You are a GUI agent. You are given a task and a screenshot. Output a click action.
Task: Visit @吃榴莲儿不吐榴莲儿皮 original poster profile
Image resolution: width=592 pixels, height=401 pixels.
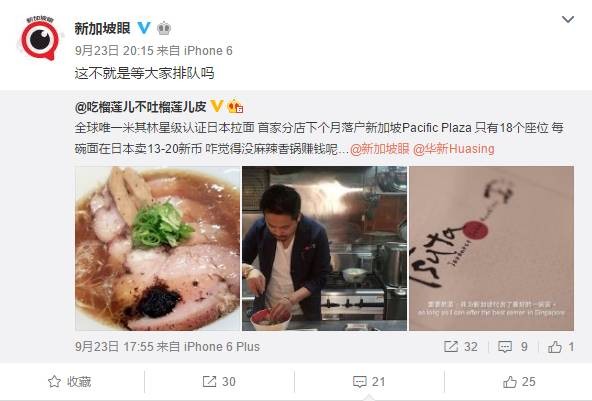[x=140, y=107]
